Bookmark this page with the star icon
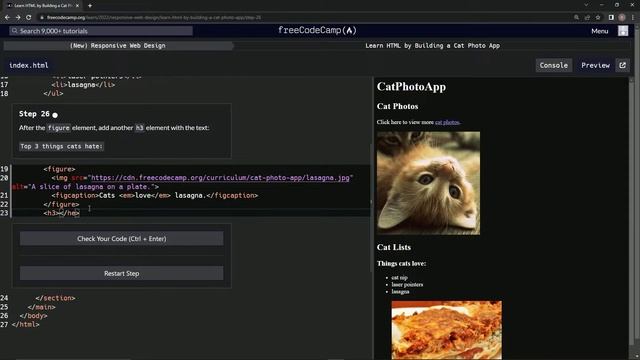The image size is (640, 360). click(598, 18)
